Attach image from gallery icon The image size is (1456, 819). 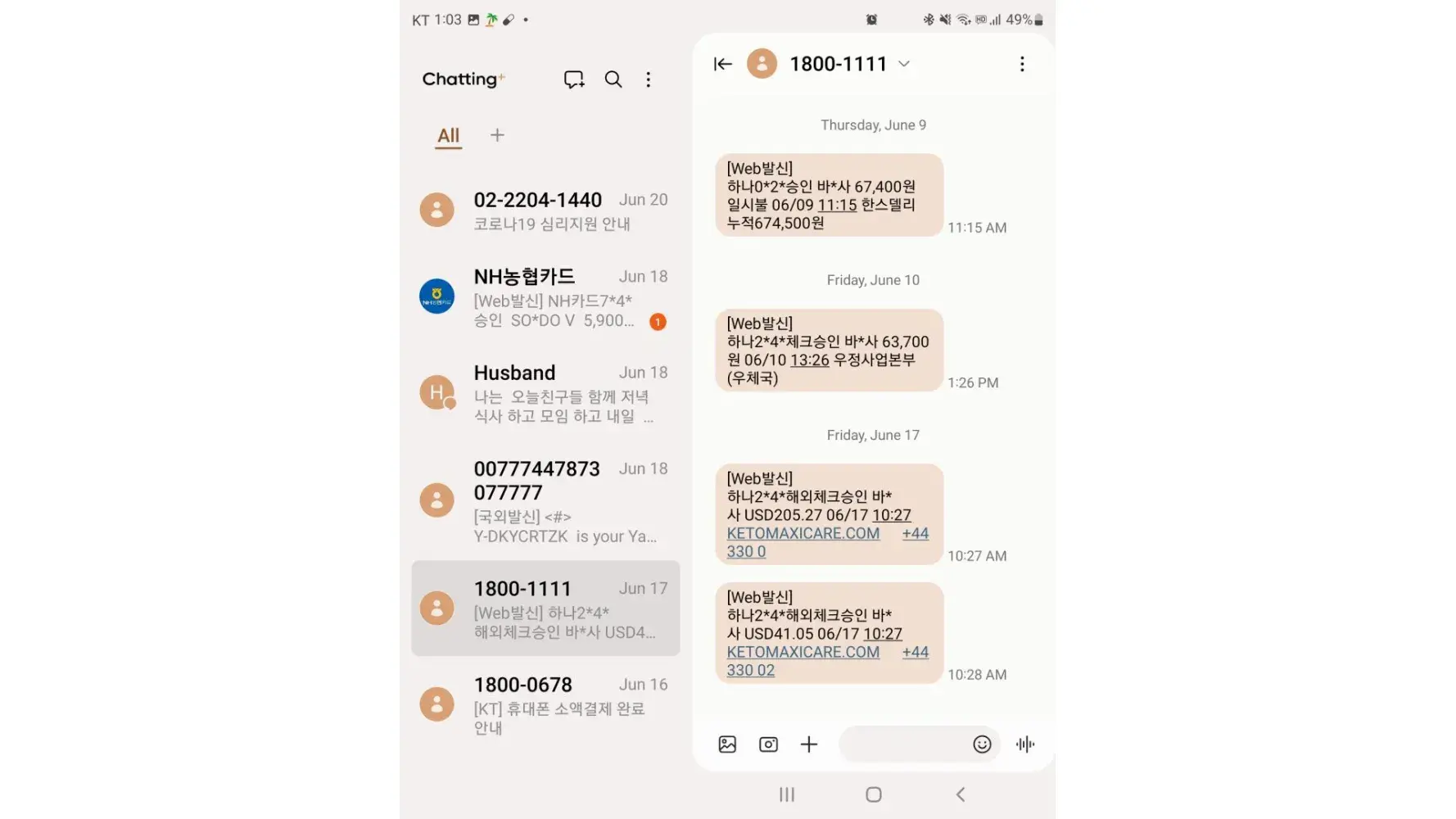click(727, 744)
